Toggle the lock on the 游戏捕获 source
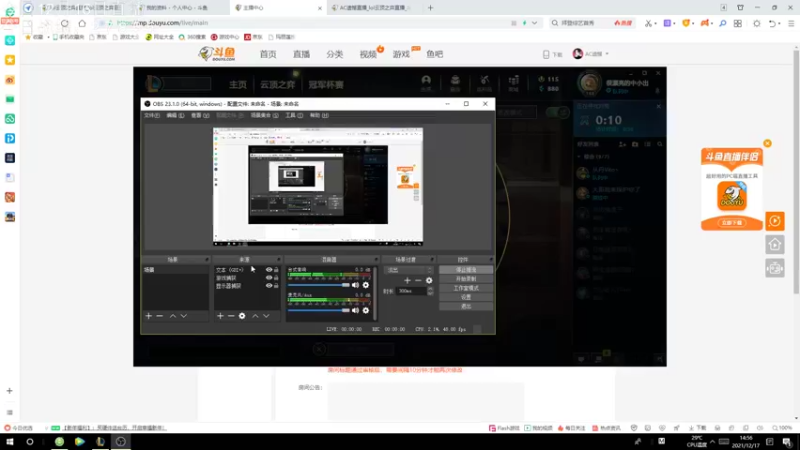Screen dimensions: 800x450 click(x=276, y=278)
